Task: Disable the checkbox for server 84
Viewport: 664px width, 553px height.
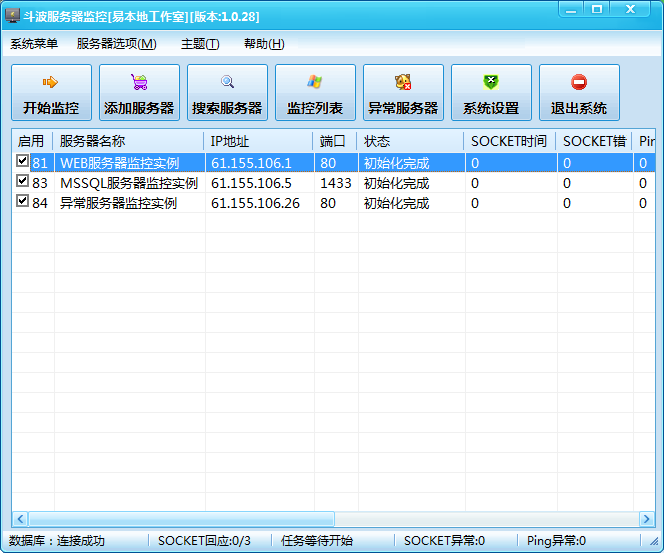Action: click(x=22, y=202)
